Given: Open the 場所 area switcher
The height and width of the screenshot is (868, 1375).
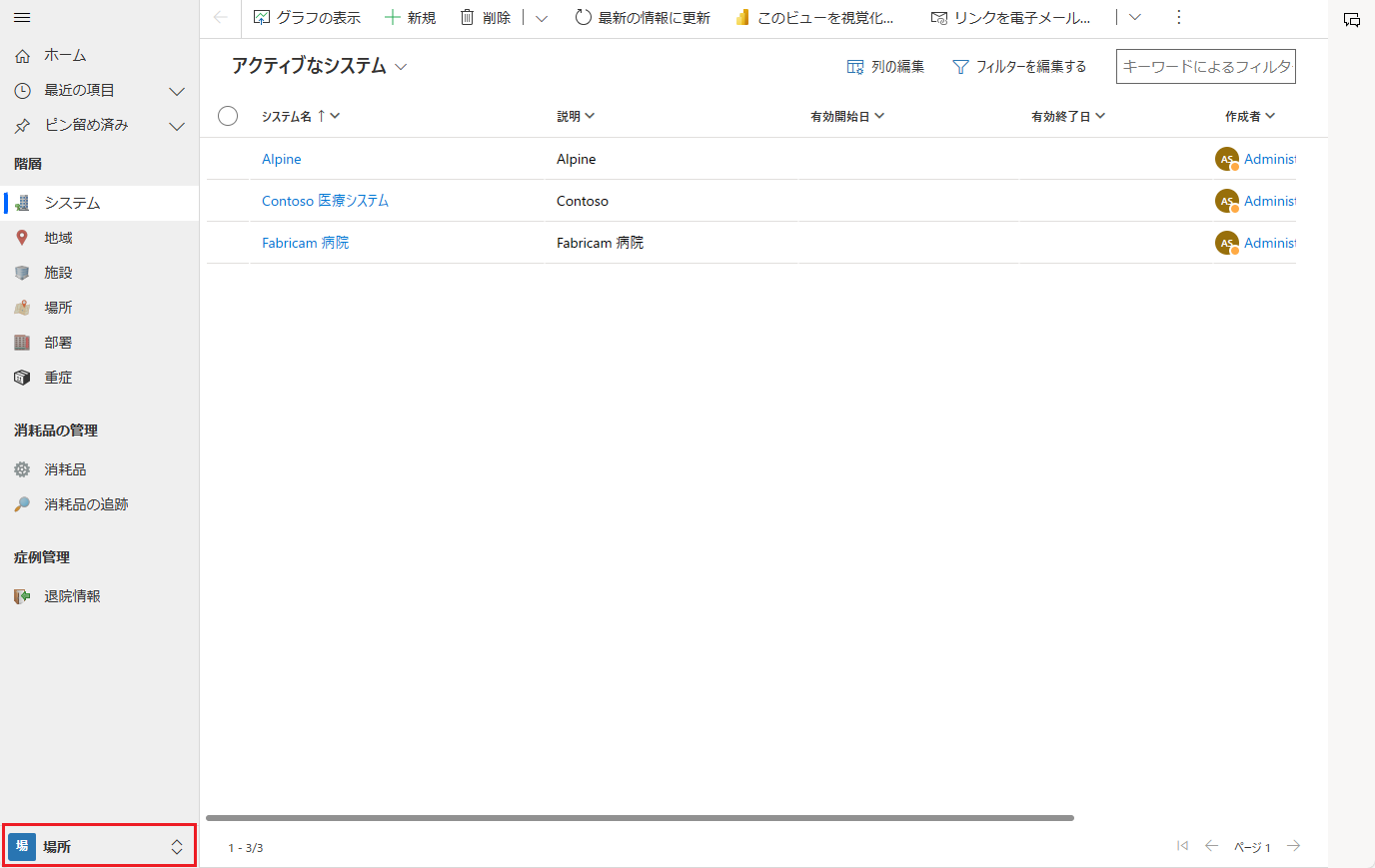Looking at the screenshot, I should pyautogui.click(x=99, y=846).
